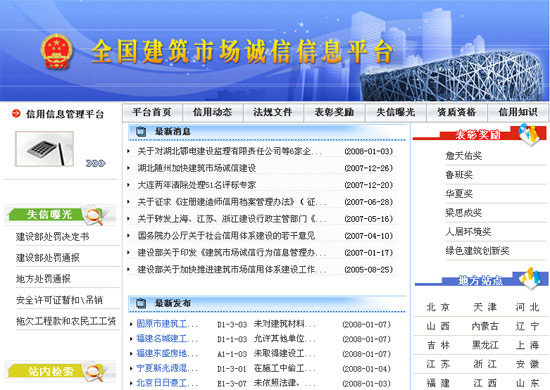The image size is (550, 390).
Task: Click the triple arrow next to calculator image
Action: pos(95,163)
